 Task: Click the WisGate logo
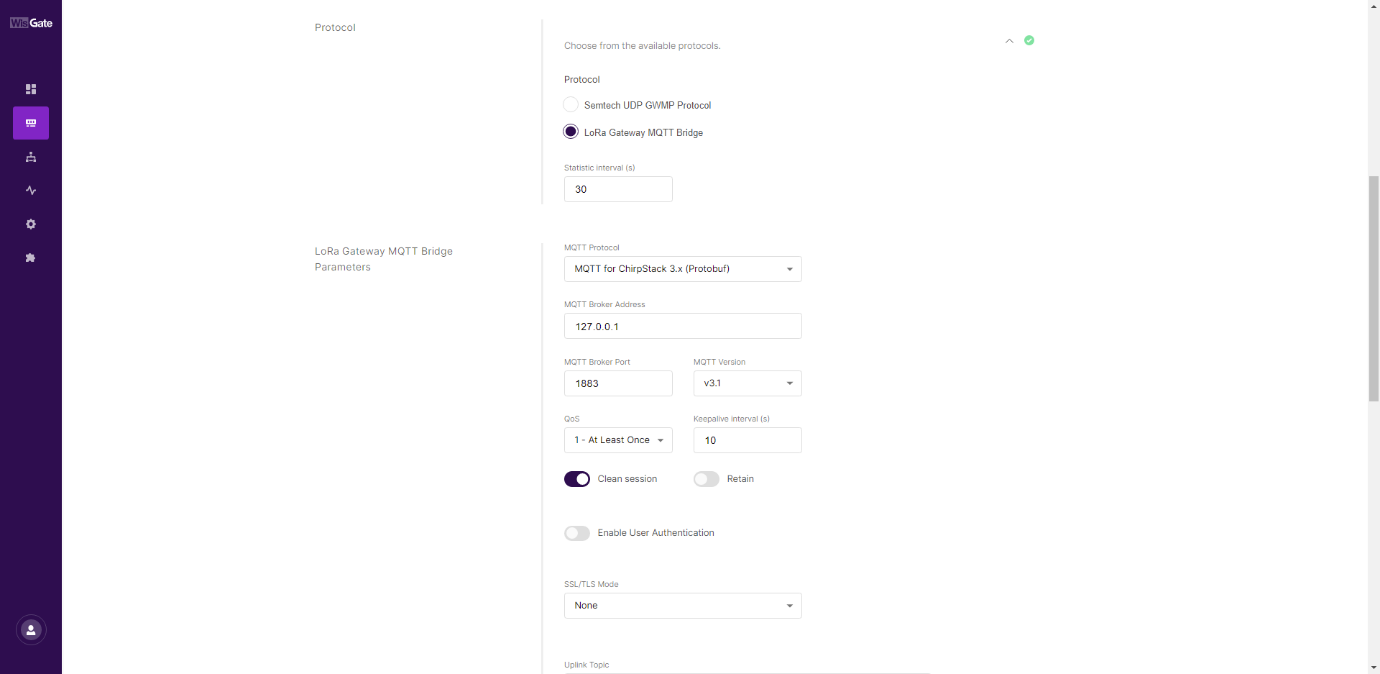[x=31, y=20]
